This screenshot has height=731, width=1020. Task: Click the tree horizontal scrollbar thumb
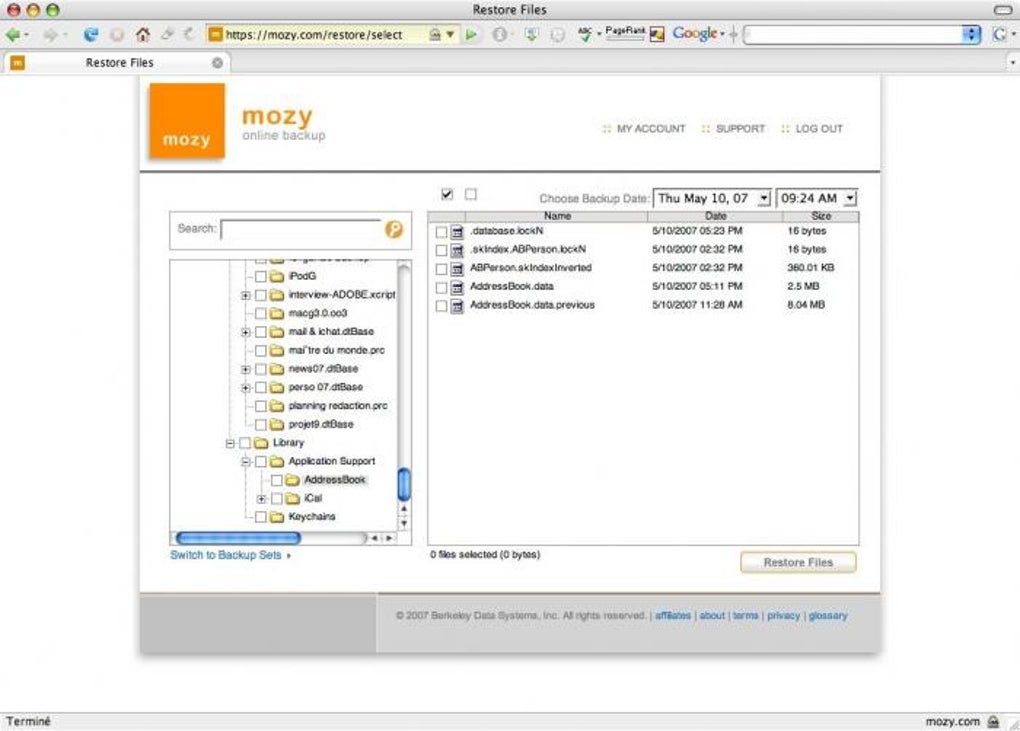click(x=238, y=538)
